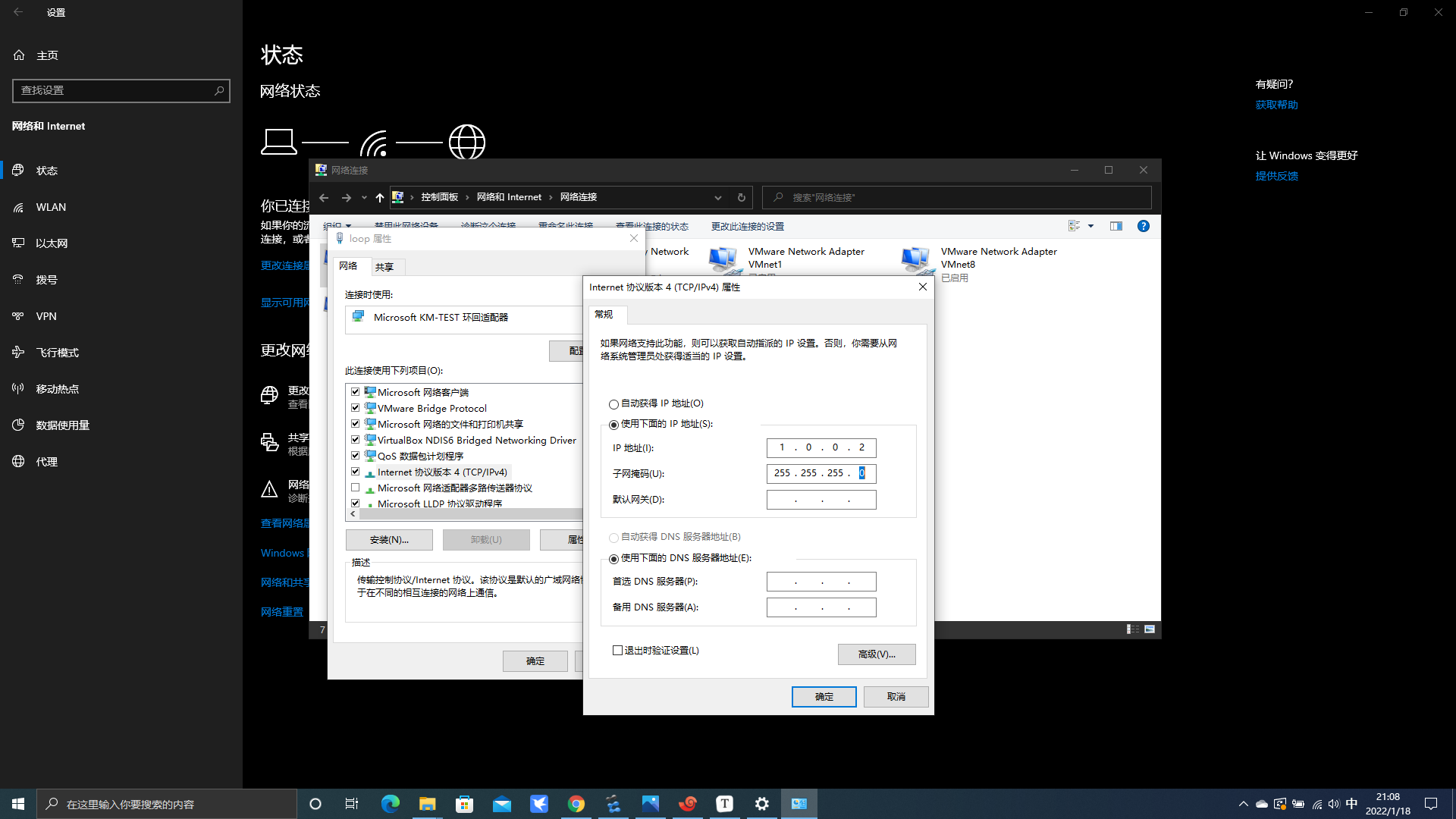This screenshot has width=1456, height=819.
Task: Go back in Settings window
Action: tap(18, 12)
